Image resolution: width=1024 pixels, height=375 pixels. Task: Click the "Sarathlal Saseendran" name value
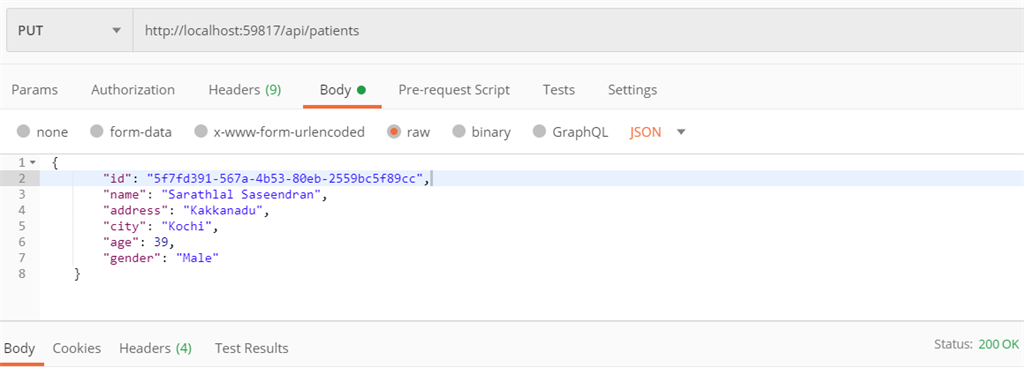point(243,194)
